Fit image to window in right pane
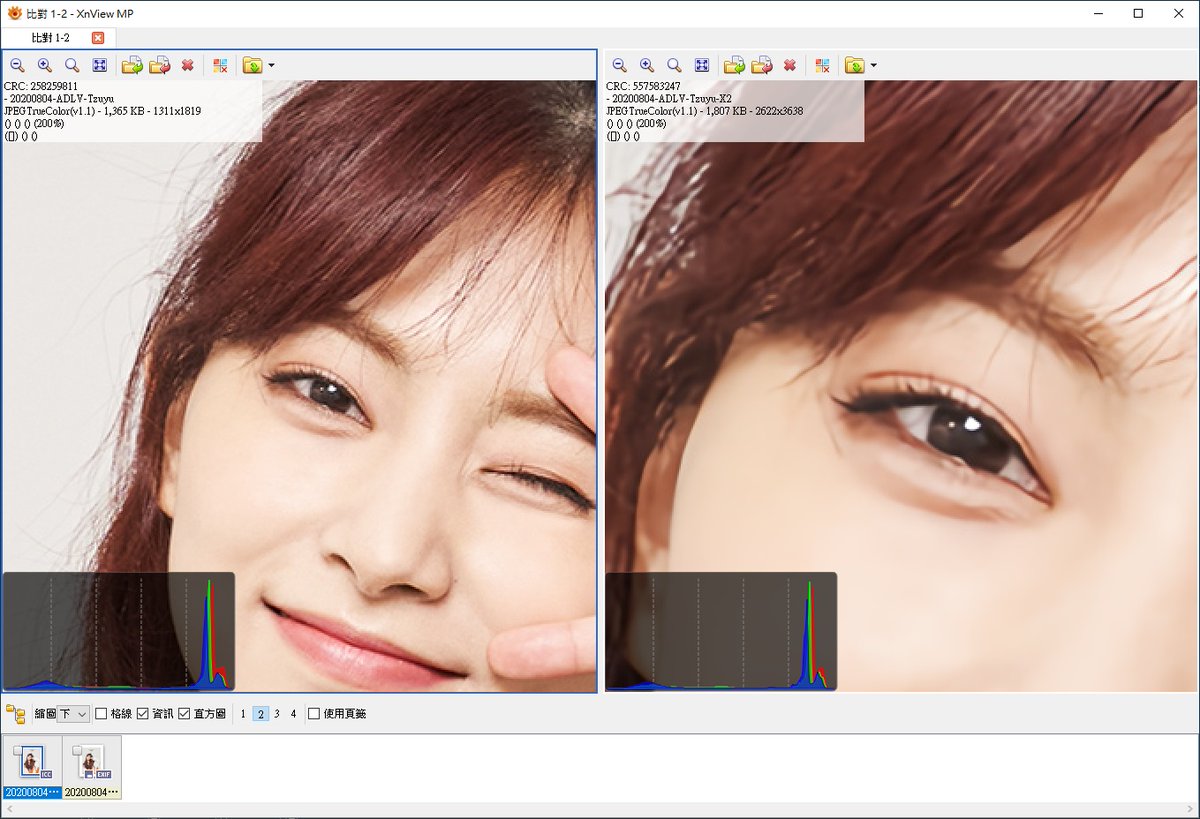 tap(702, 65)
